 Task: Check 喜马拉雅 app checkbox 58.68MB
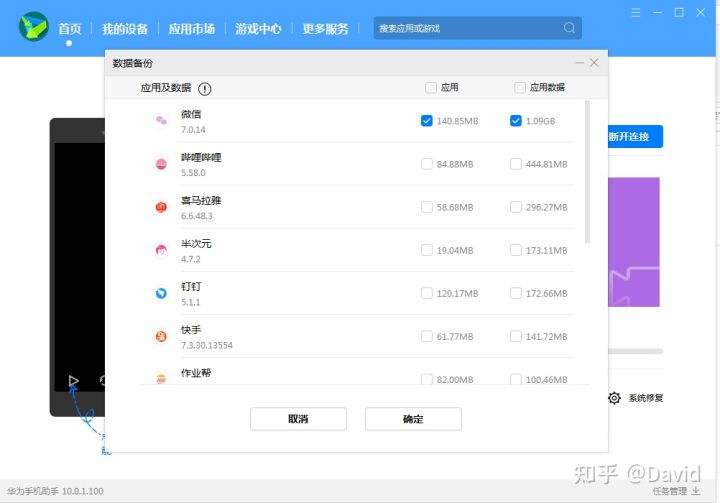click(x=427, y=207)
